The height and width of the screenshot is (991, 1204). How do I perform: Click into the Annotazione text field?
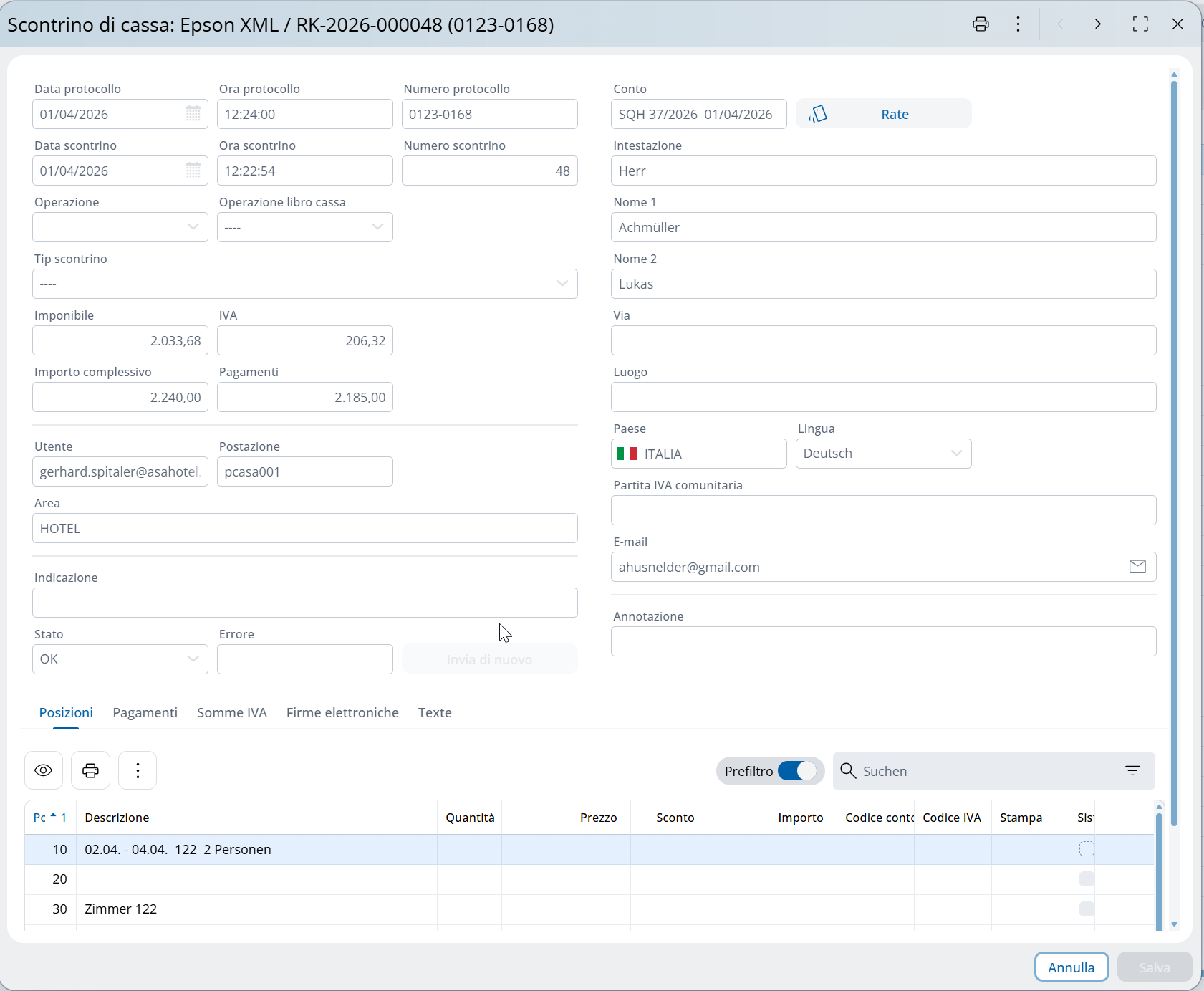click(x=883, y=641)
